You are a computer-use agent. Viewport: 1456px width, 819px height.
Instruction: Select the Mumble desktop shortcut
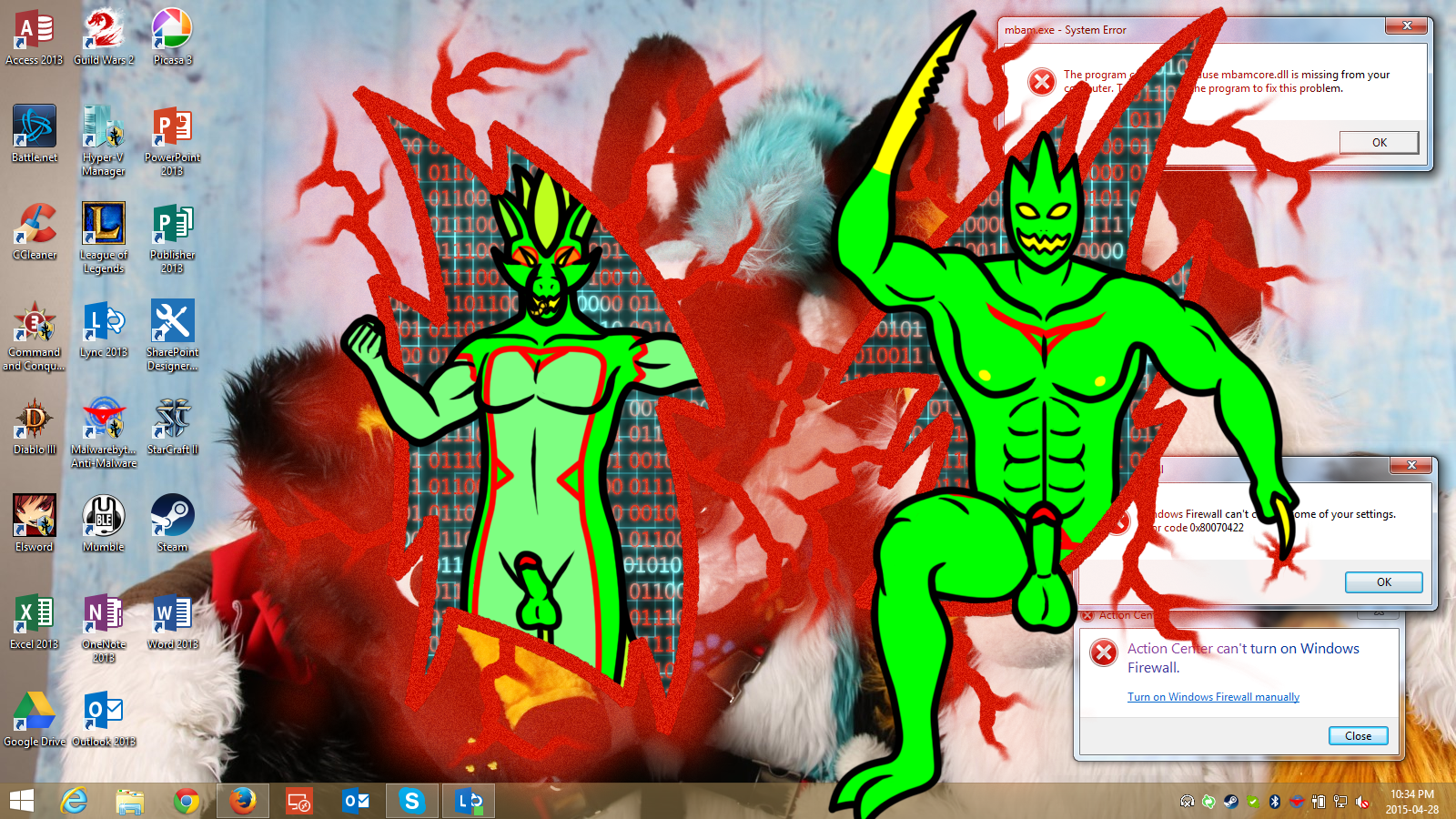(x=104, y=523)
